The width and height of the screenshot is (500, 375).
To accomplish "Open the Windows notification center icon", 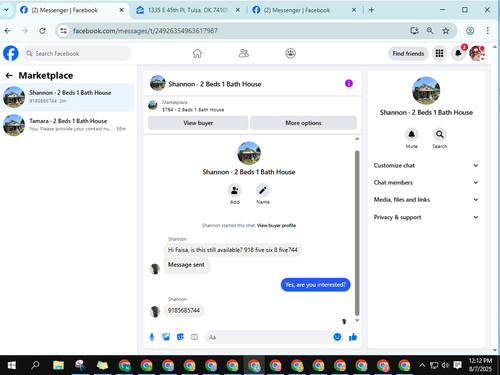I will pyautogui.click(x=457, y=365).
